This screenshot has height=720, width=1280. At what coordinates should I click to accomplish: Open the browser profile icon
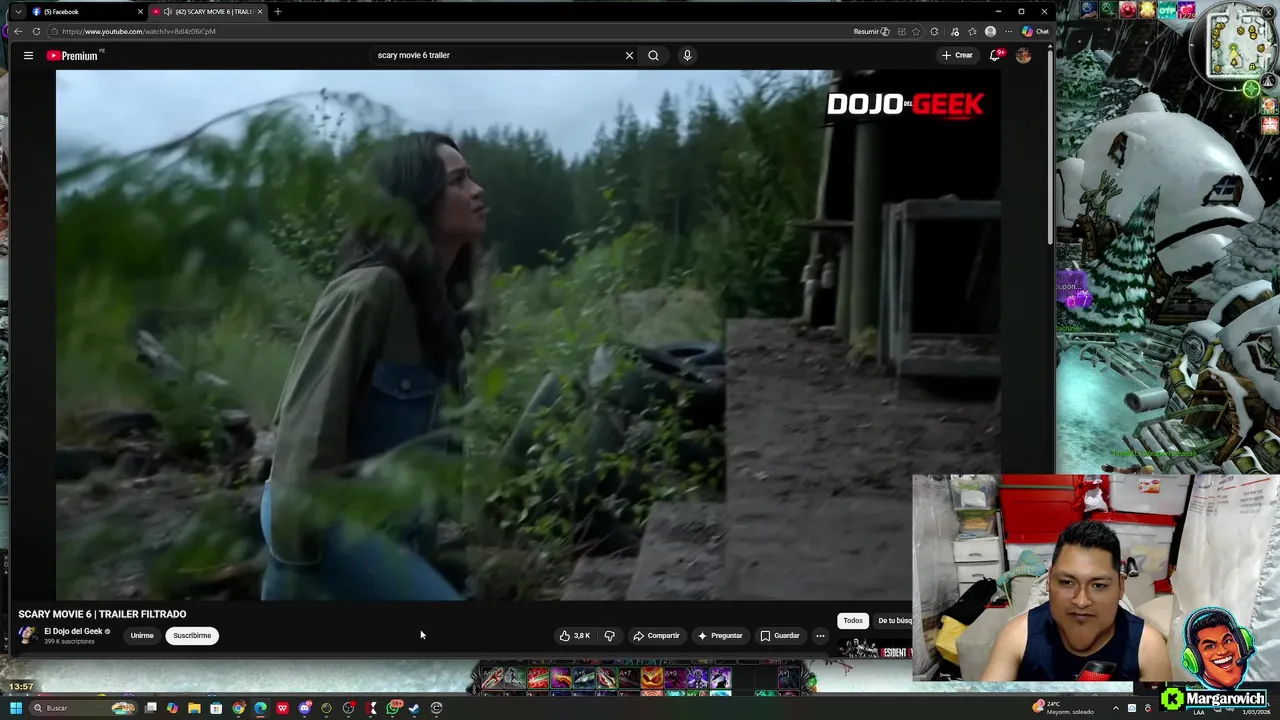tap(990, 31)
